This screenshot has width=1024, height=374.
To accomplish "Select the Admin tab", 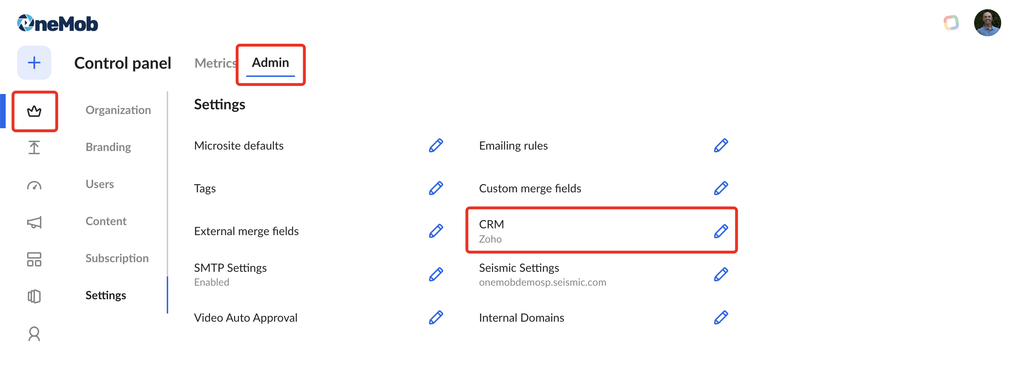I will 270,63.
